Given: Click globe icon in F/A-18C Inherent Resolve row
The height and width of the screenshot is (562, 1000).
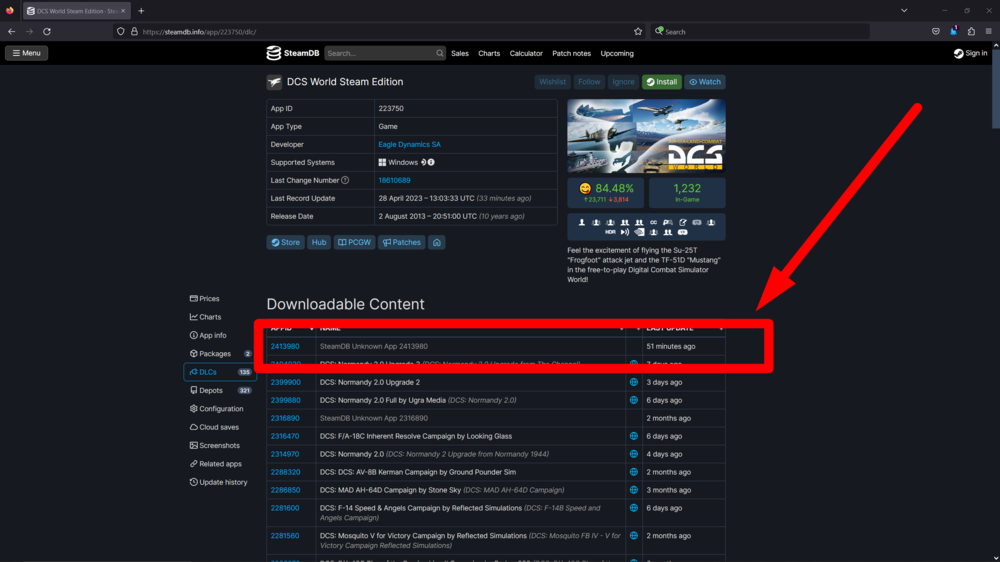Looking at the screenshot, I should click(633, 436).
